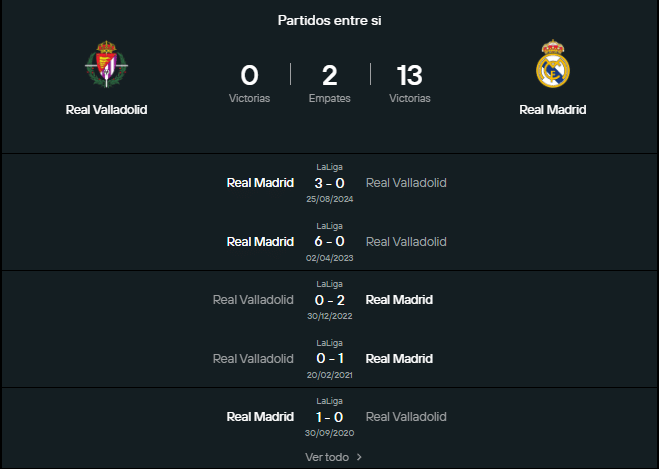
Task: Click the Empates draws count
Action: [x=329, y=76]
